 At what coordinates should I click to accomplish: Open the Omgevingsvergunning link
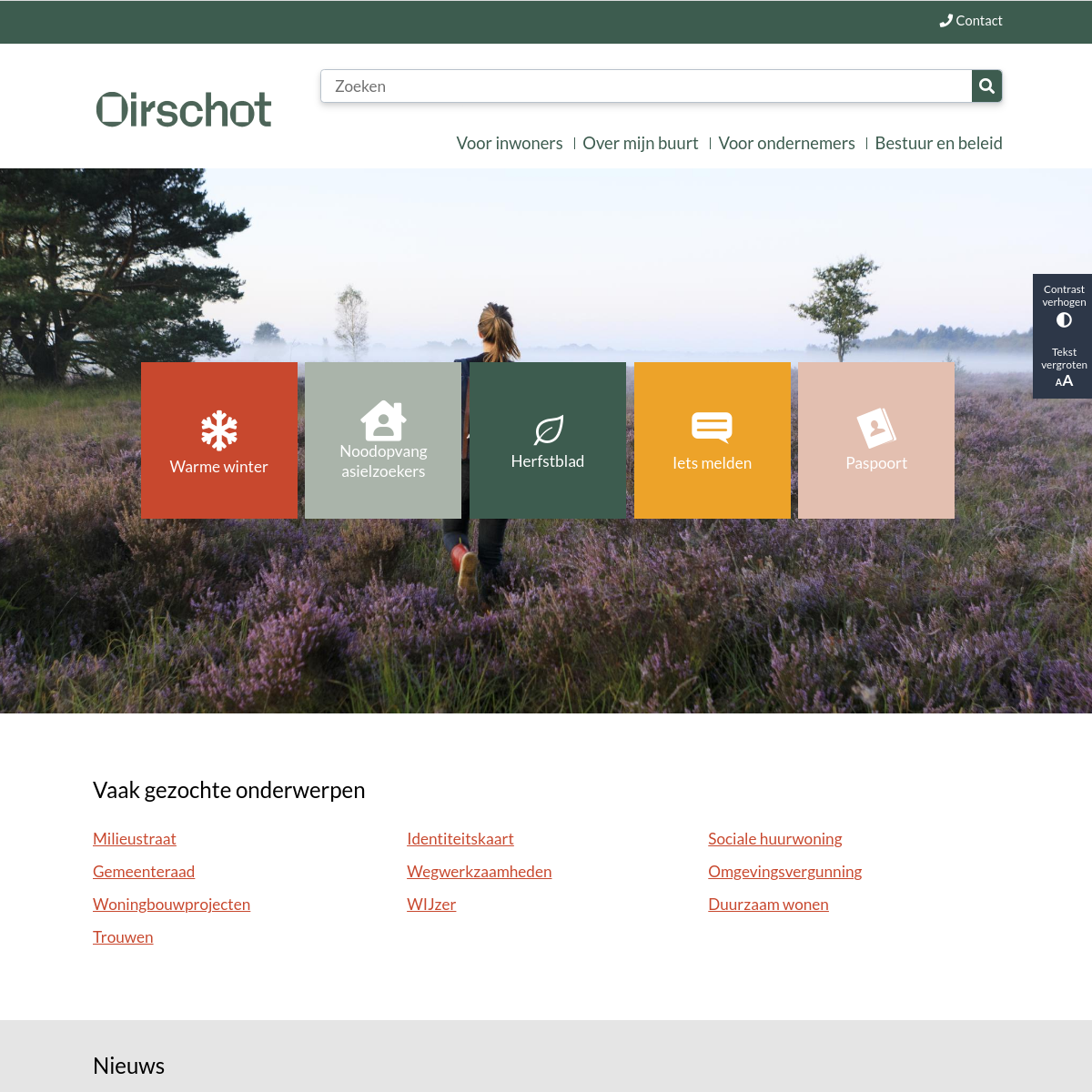click(785, 872)
